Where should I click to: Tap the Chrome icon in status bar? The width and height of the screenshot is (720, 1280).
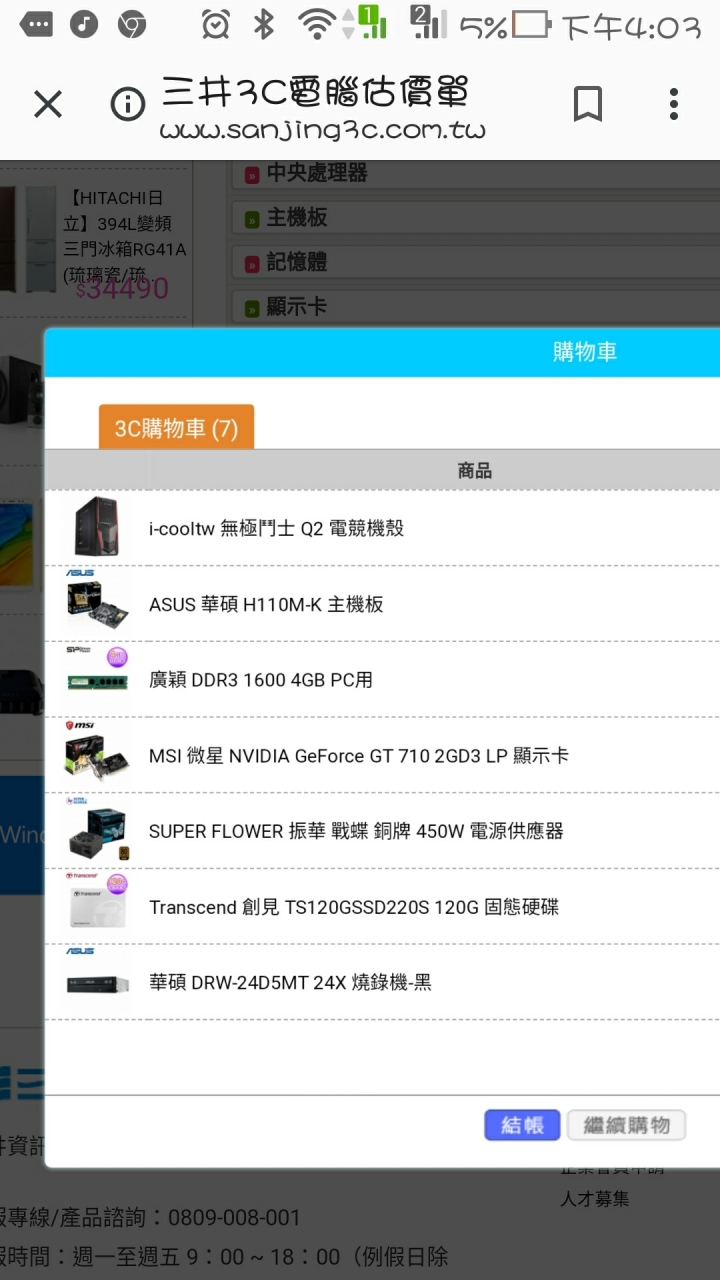point(132,24)
